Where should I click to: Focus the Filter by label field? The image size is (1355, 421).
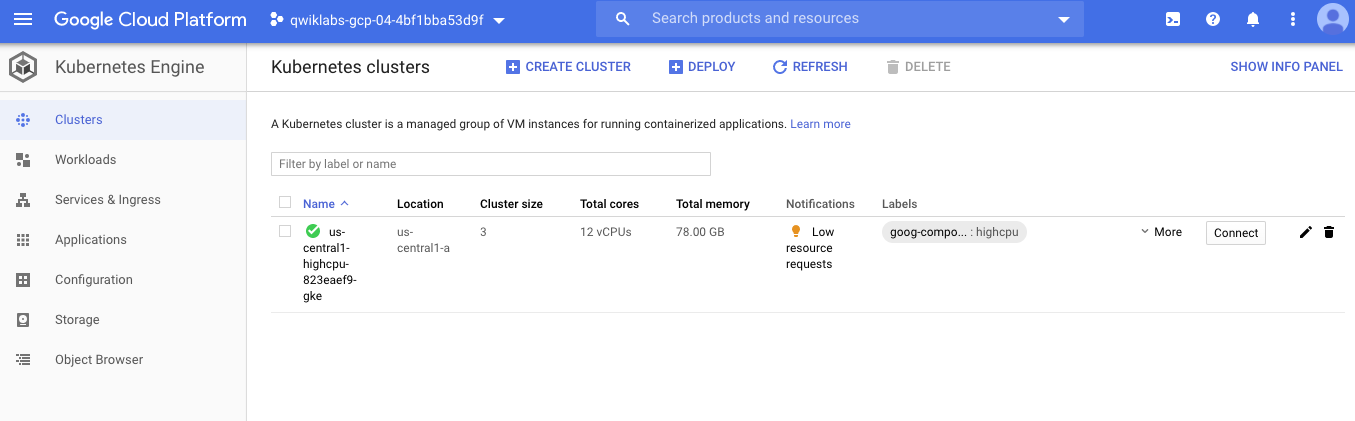[491, 164]
